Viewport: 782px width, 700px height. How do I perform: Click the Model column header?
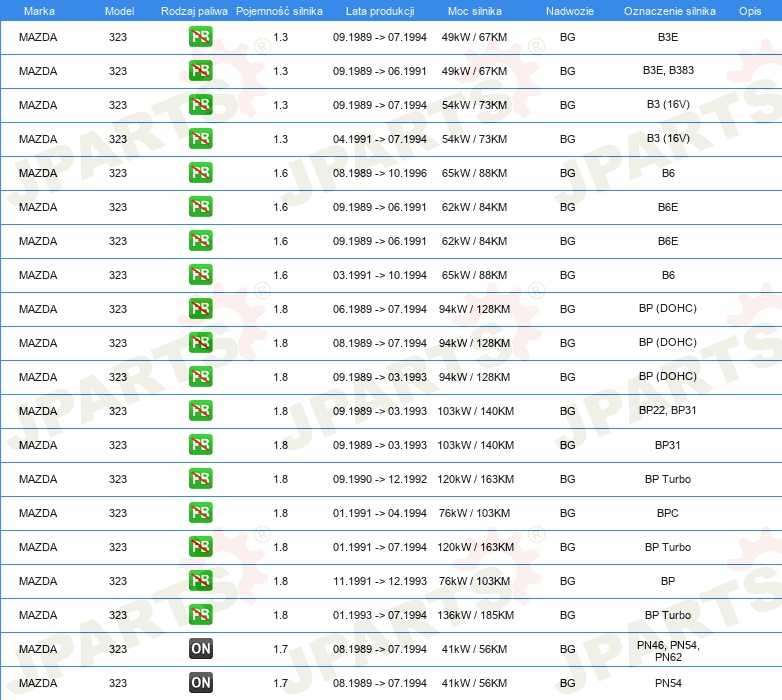119,11
